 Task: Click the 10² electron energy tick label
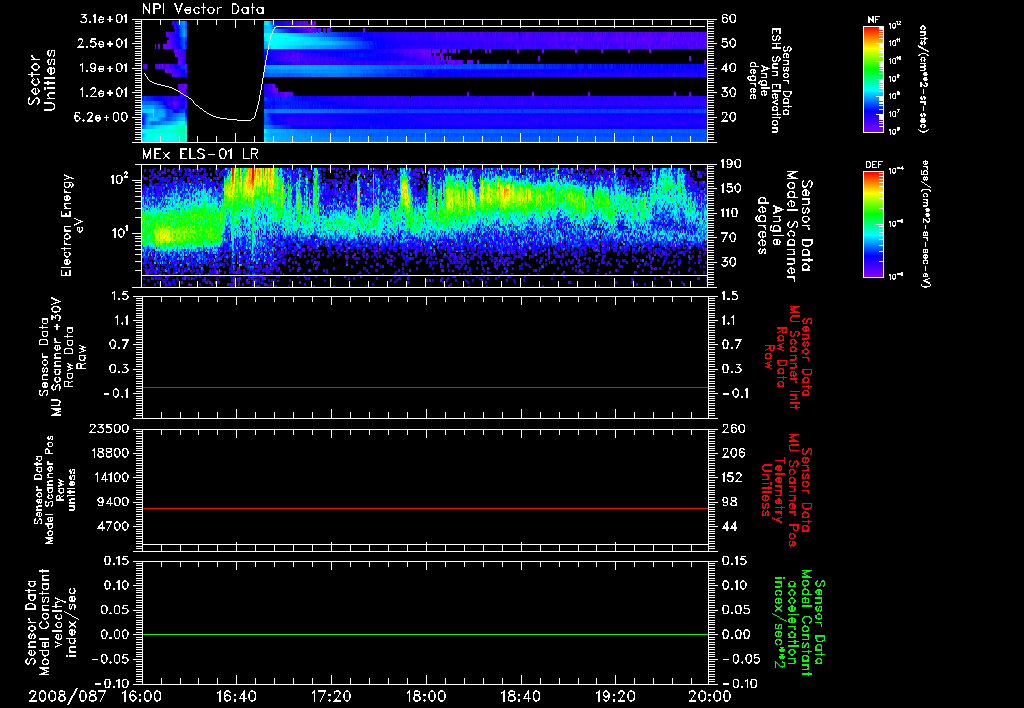tap(120, 178)
